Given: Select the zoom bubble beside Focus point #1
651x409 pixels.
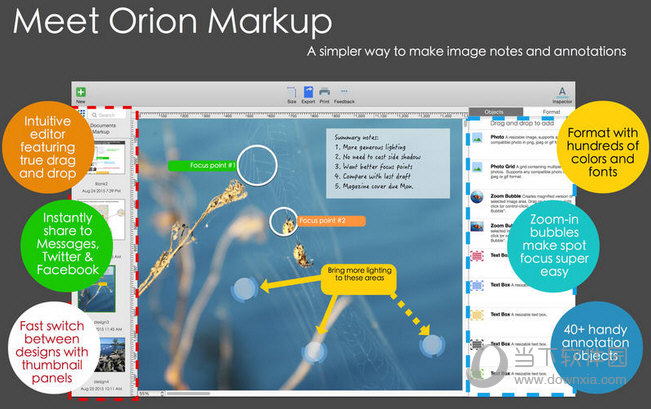Looking at the screenshot, I should tap(257, 165).
